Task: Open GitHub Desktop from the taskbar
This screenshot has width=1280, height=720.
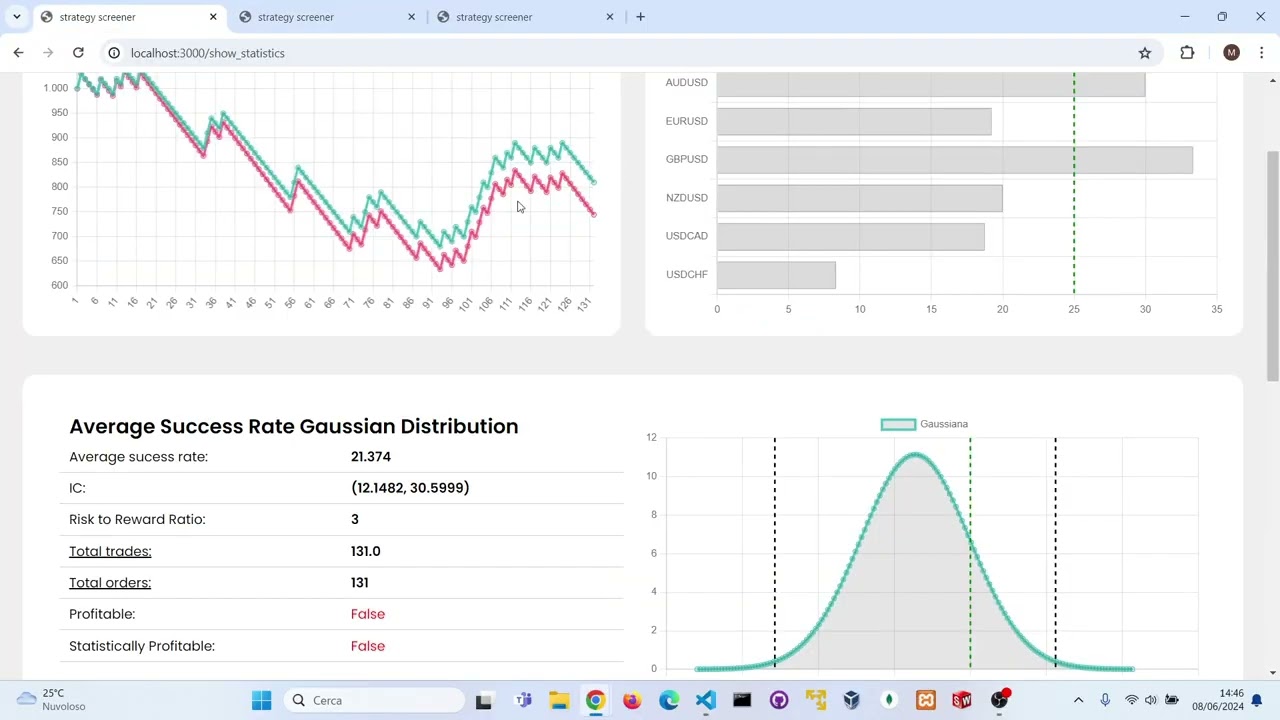Action: [x=779, y=700]
